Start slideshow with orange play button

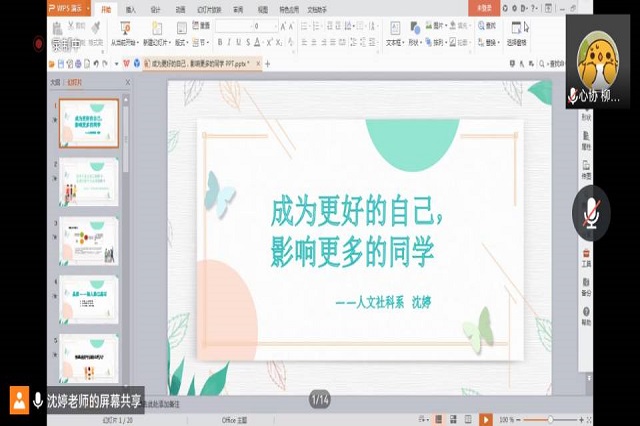pos(485,419)
